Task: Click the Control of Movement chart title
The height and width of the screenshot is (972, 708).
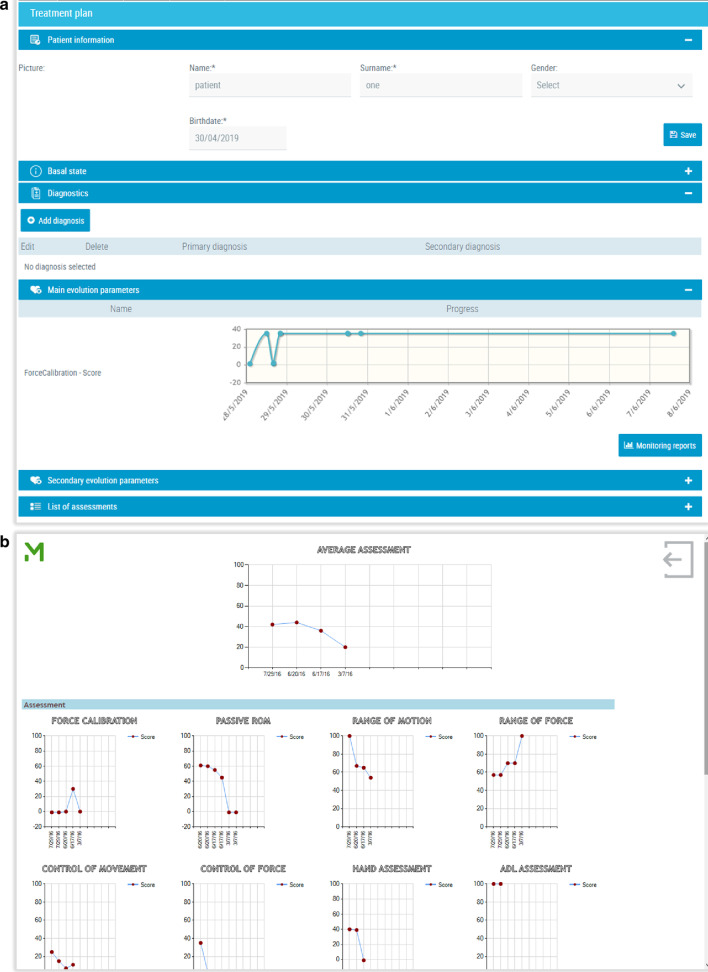Action: coord(94,868)
